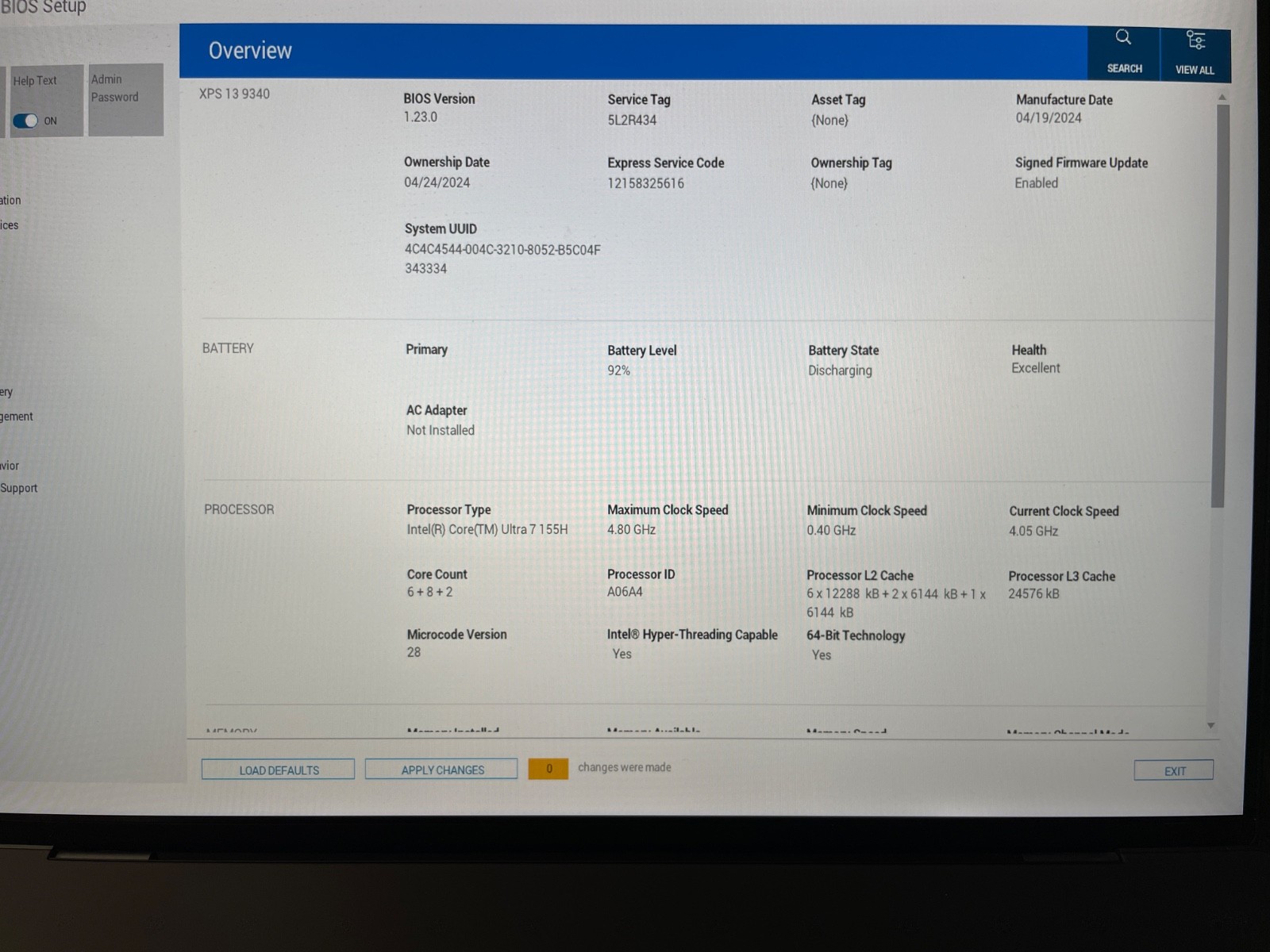
Task: Click the 'changes were made' status text
Action: pyautogui.click(x=624, y=767)
